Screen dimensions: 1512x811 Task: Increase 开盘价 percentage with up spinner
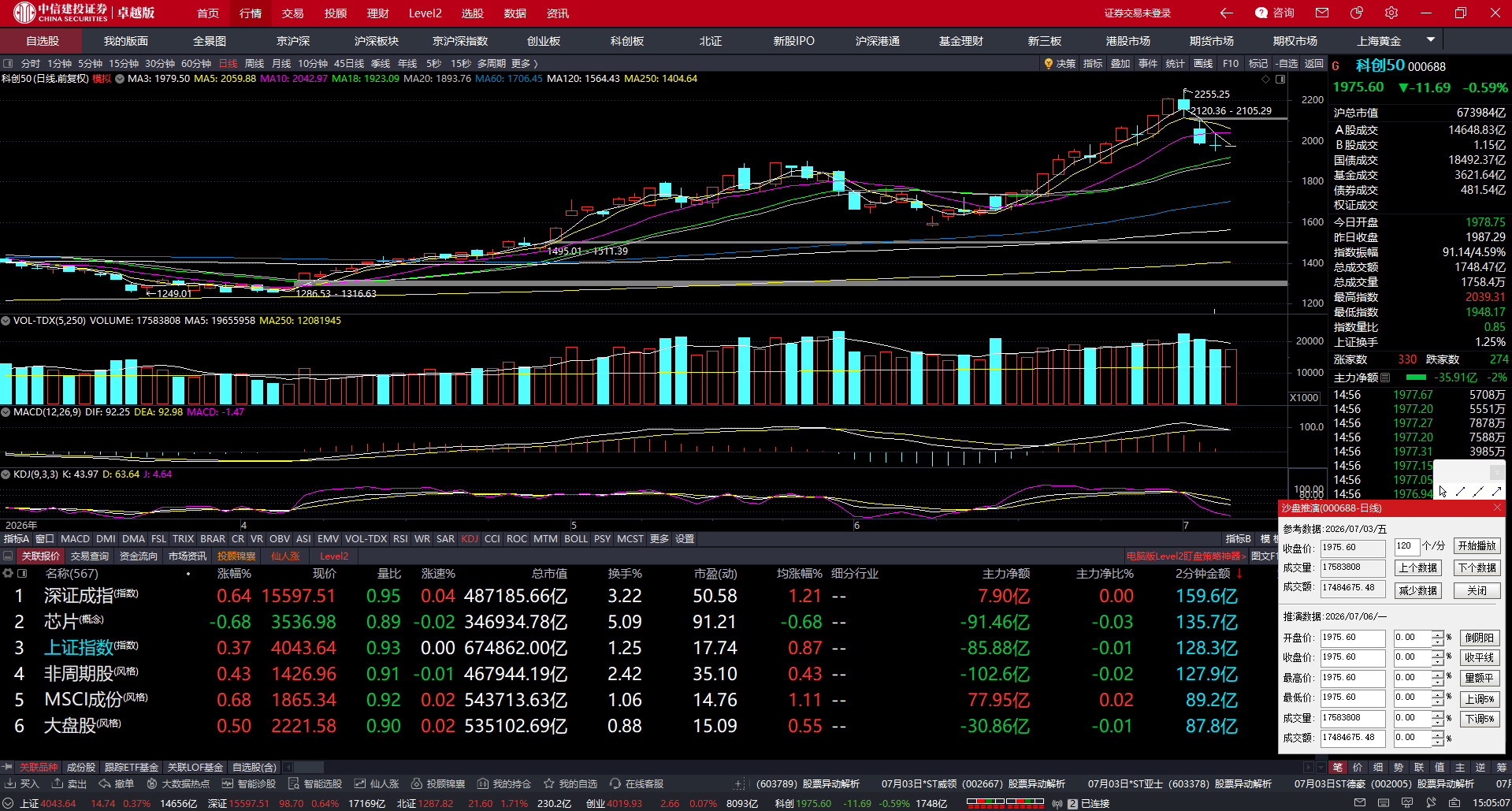tap(1438, 634)
